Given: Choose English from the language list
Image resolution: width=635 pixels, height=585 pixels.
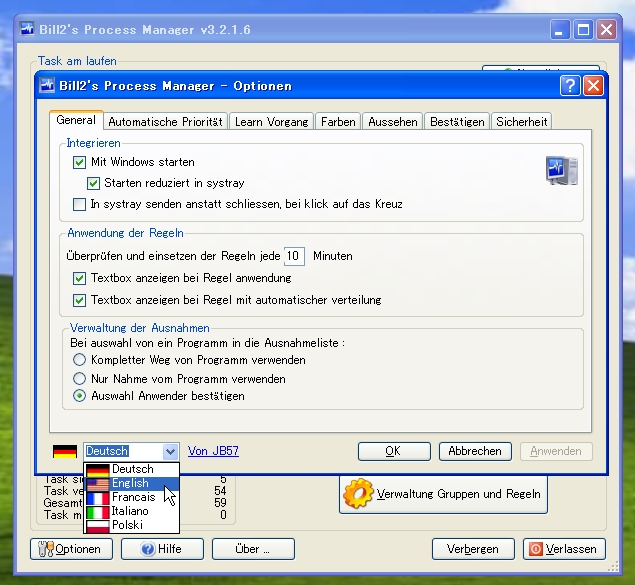Looking at the screenshot, I should [132, 483].
